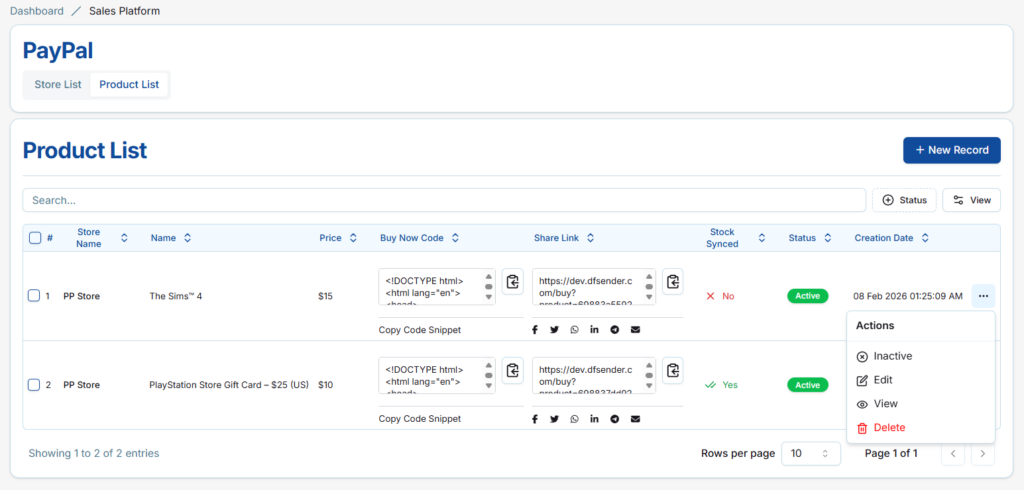Open the three-dot actions menu for row 1
The height and width of the screenshot is (490, 1024).
(983, 296)
